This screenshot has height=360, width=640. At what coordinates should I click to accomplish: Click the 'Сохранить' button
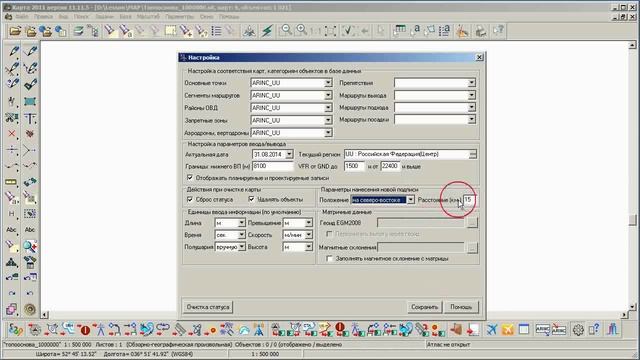(x=424, y=307)
